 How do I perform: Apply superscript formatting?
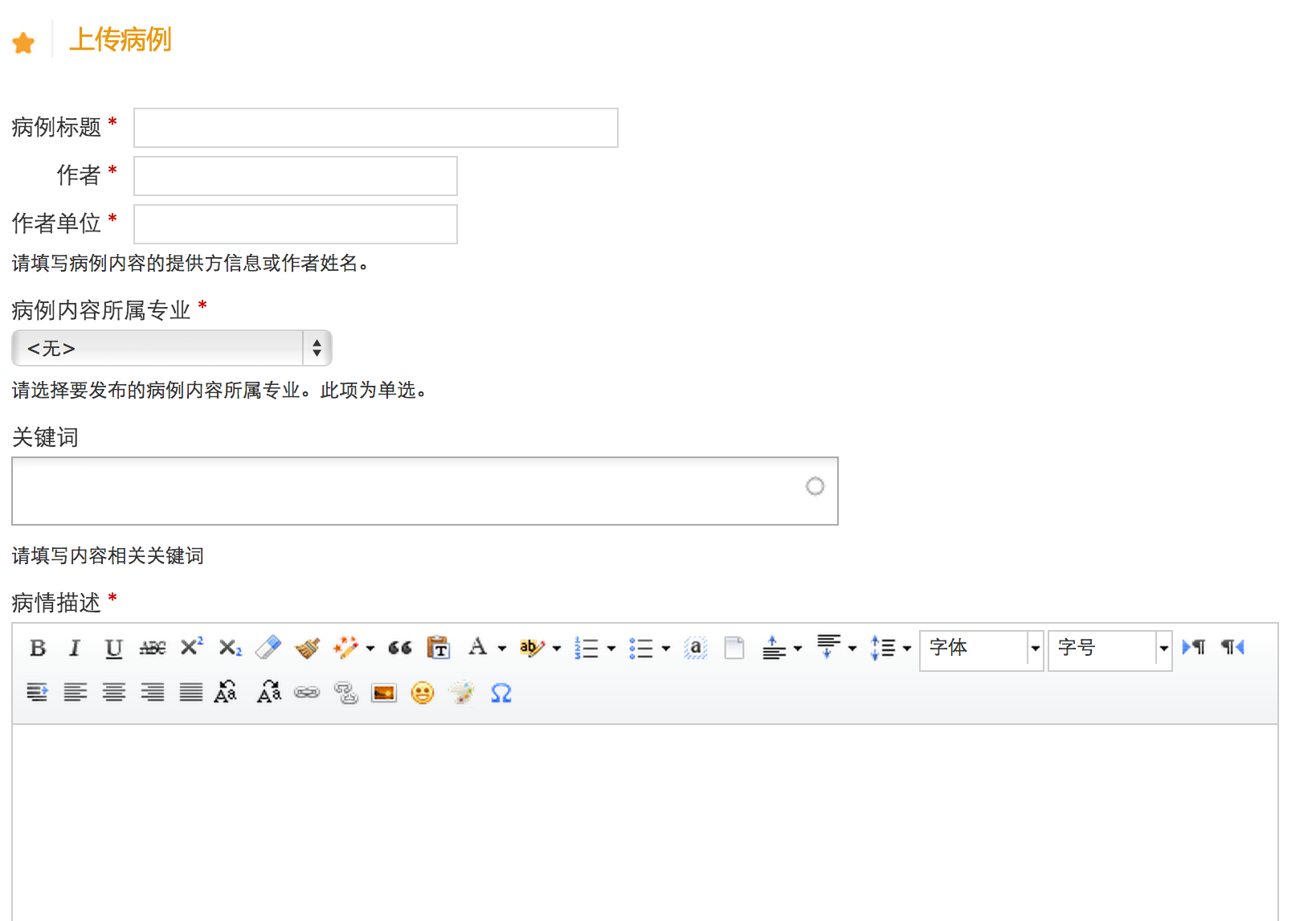pyautogui.click(x=191, y=648)
